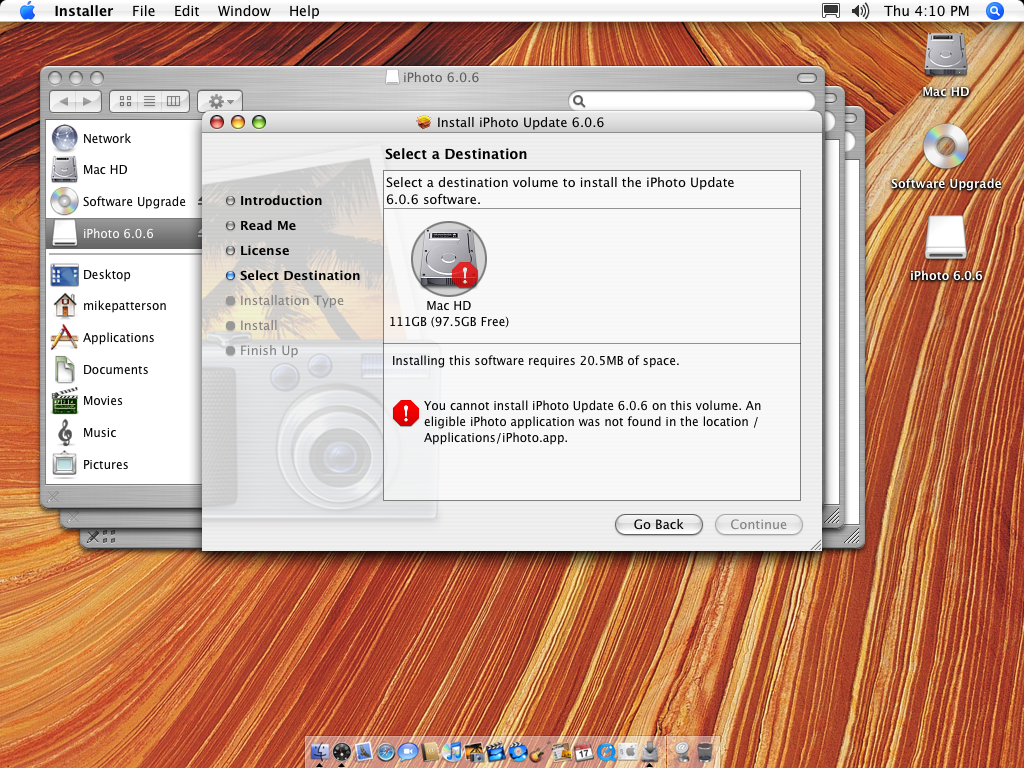1024x768 pixels.
Task: Click the Installer icon in Dock
Action: click(x=650, y=752)
